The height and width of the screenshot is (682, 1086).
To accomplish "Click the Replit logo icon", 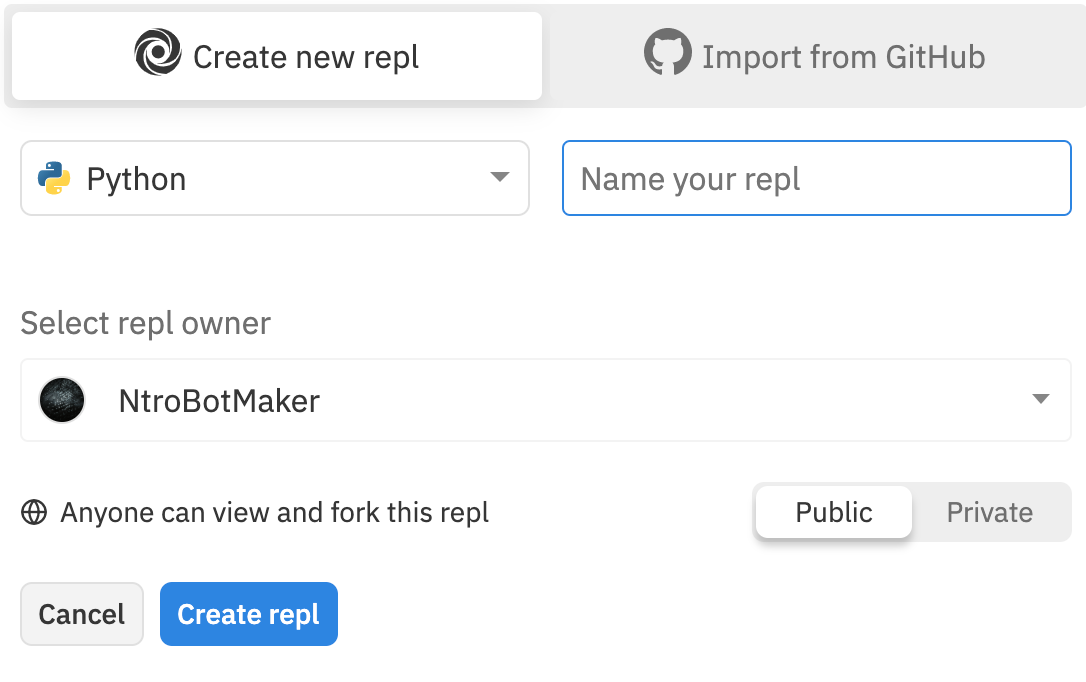I will click(158, 52).
